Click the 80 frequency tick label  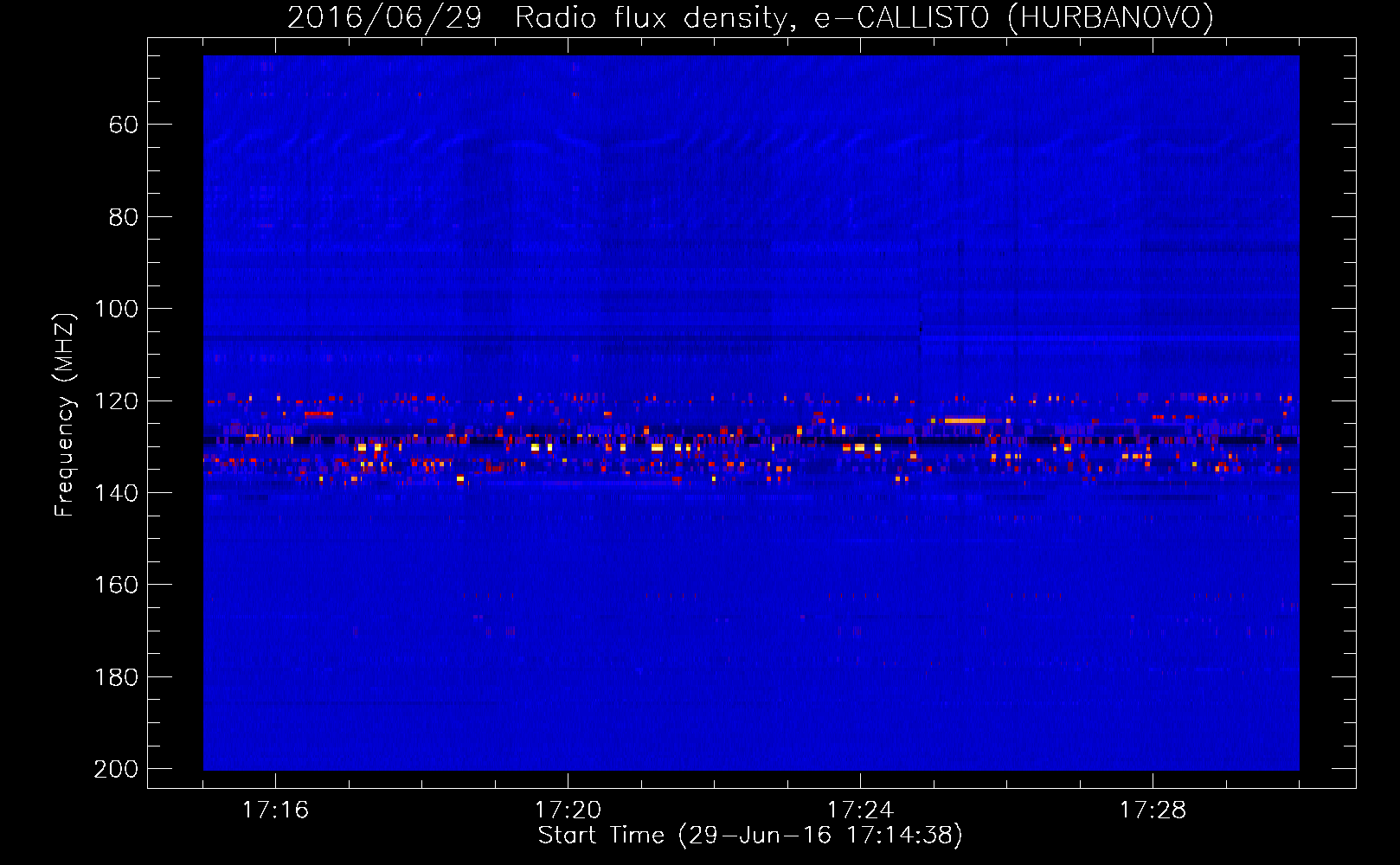tap(124, 217)
